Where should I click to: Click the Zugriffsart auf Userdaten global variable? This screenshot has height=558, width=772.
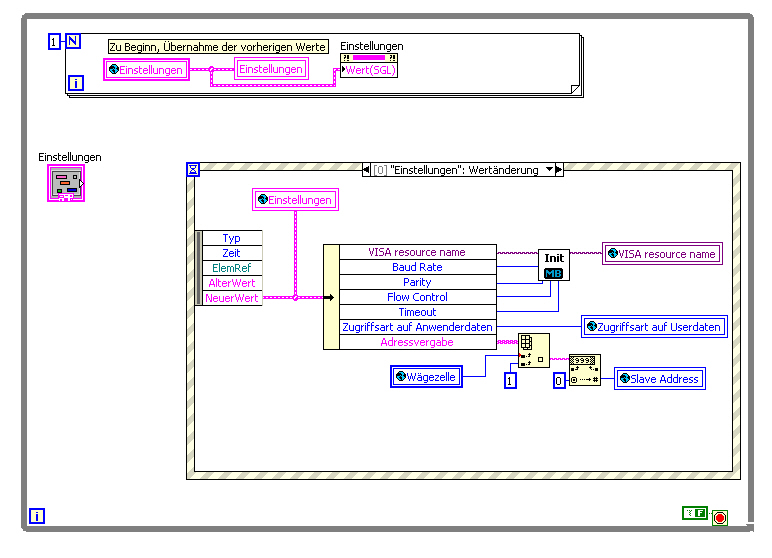(654, 327)
